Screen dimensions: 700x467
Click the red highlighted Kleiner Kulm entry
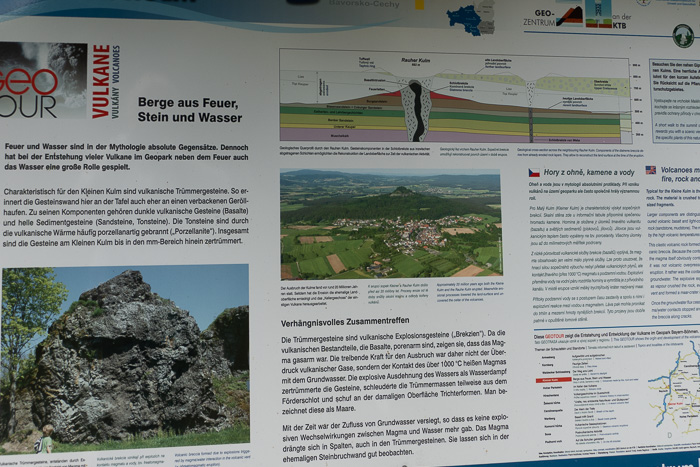point(553,380)
